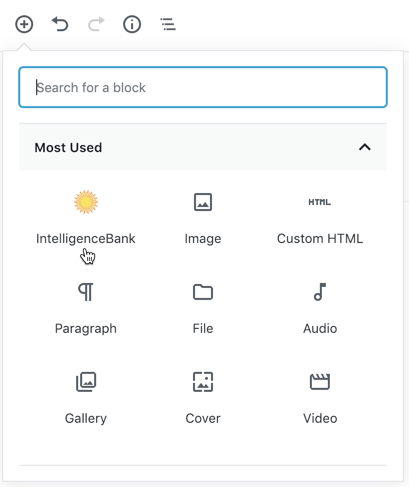409x487 pixels.
Task: Focus the Search for a block field
Action: pos(203,87)
